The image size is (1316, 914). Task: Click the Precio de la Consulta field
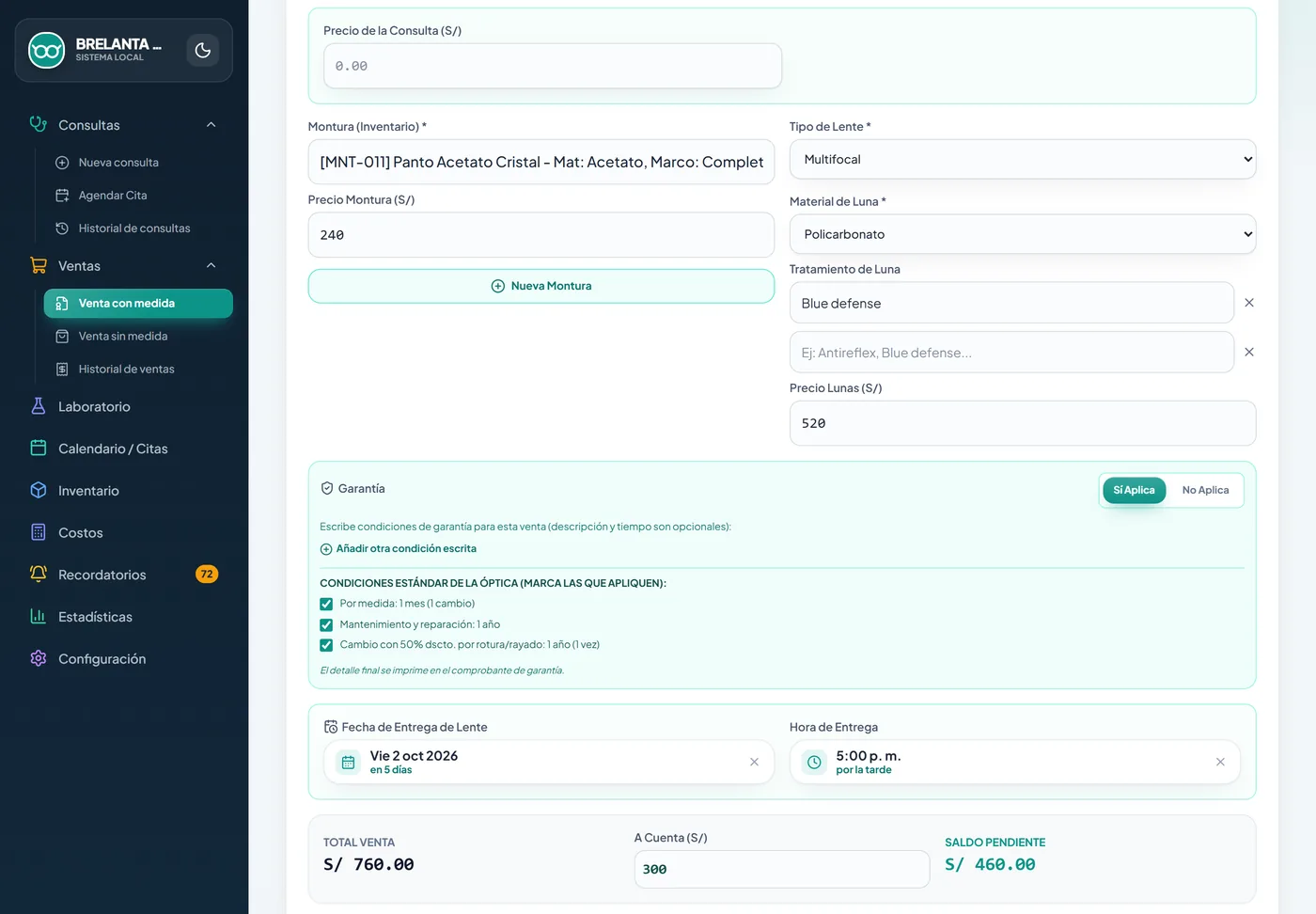tap(553, 66)
